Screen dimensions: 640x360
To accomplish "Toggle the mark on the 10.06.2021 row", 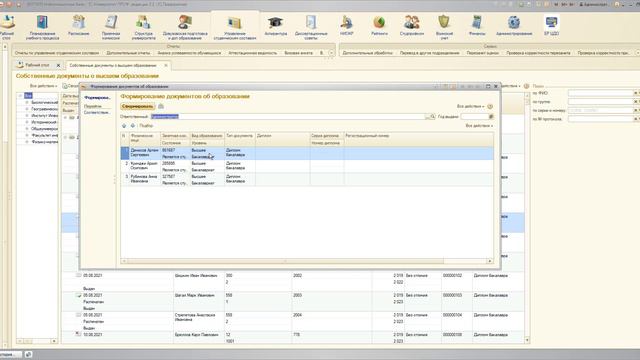I will tap(78, 334).
